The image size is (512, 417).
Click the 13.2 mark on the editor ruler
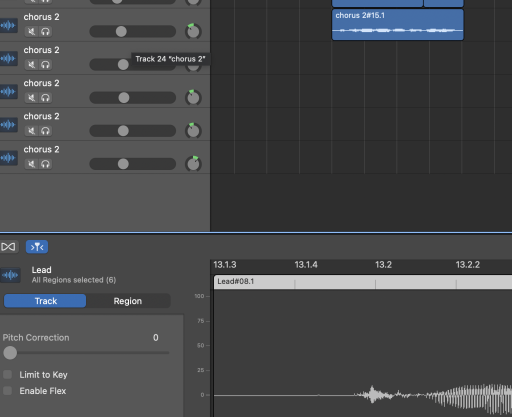coord(383,265)
